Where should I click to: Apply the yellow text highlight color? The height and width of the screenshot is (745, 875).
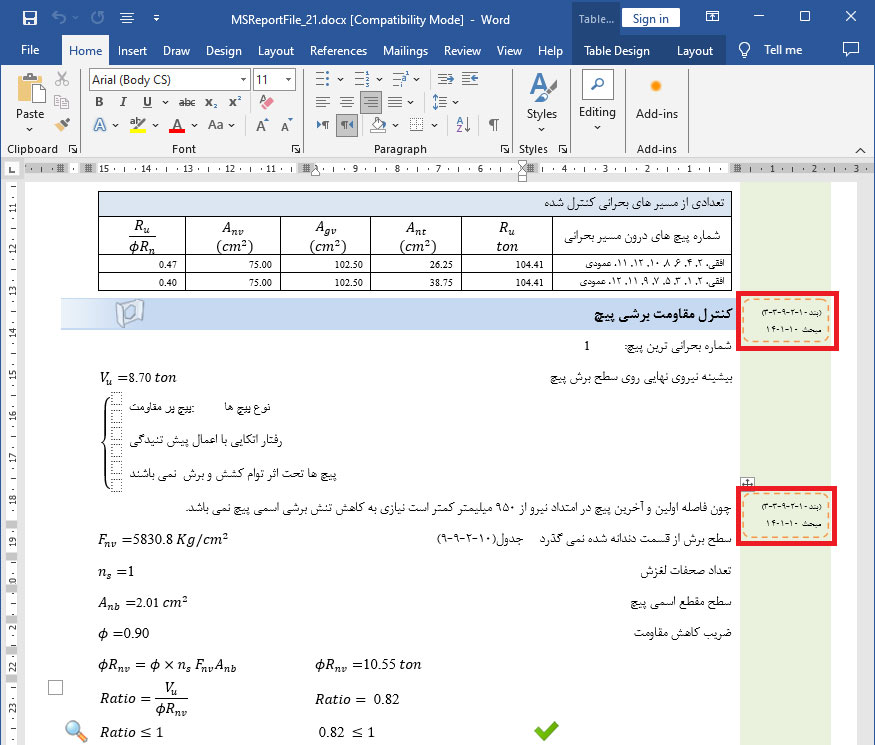pos(138,125)
